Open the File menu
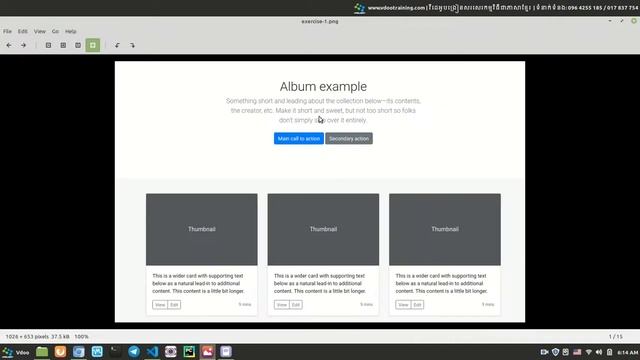Viewport: 640px width, 360px height. point(7,31)
